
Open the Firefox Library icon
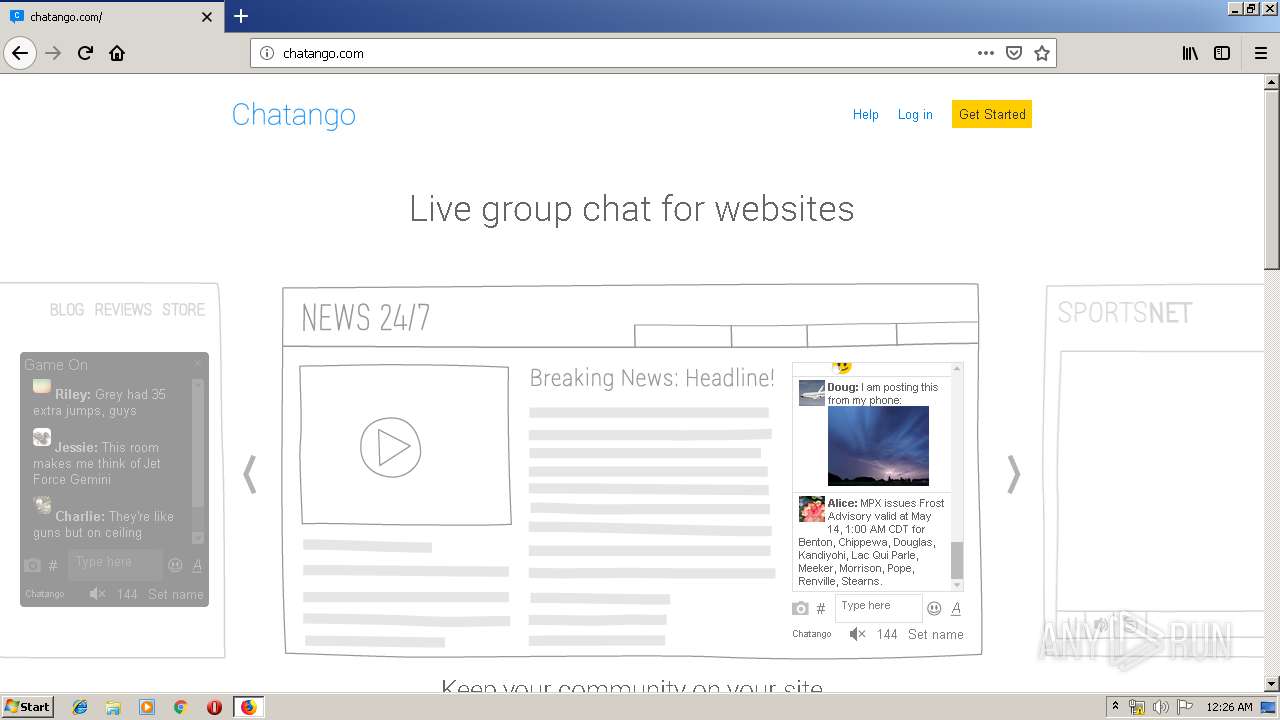pos(1190,53)
